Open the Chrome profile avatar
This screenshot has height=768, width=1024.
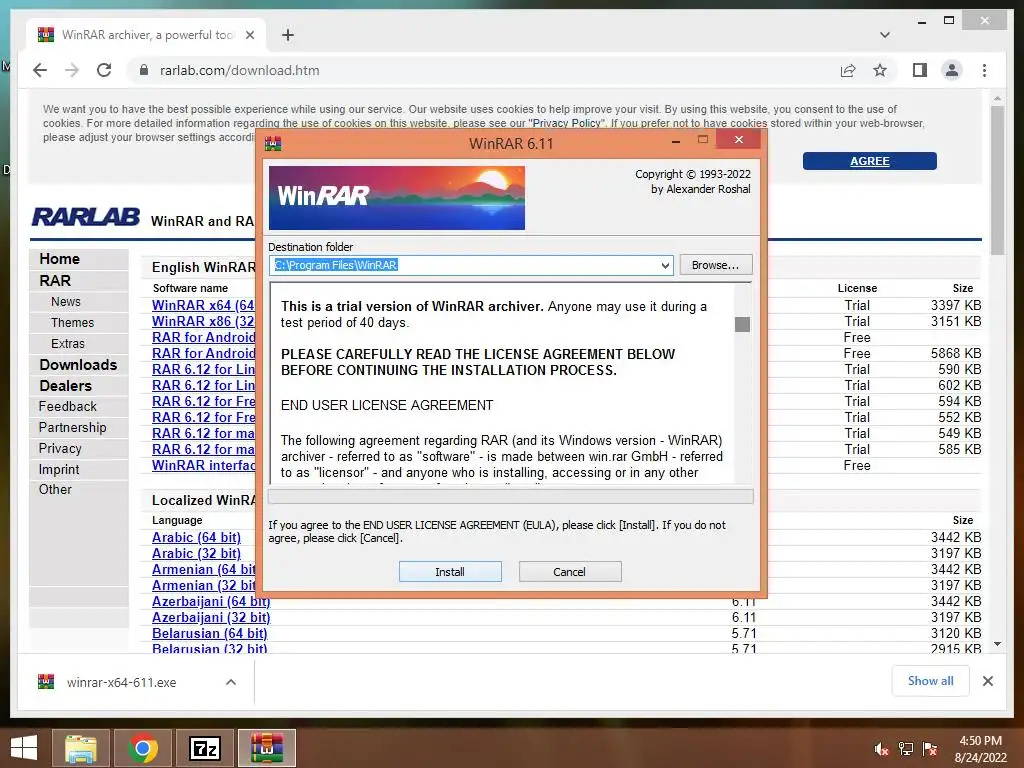pos(952,71)
